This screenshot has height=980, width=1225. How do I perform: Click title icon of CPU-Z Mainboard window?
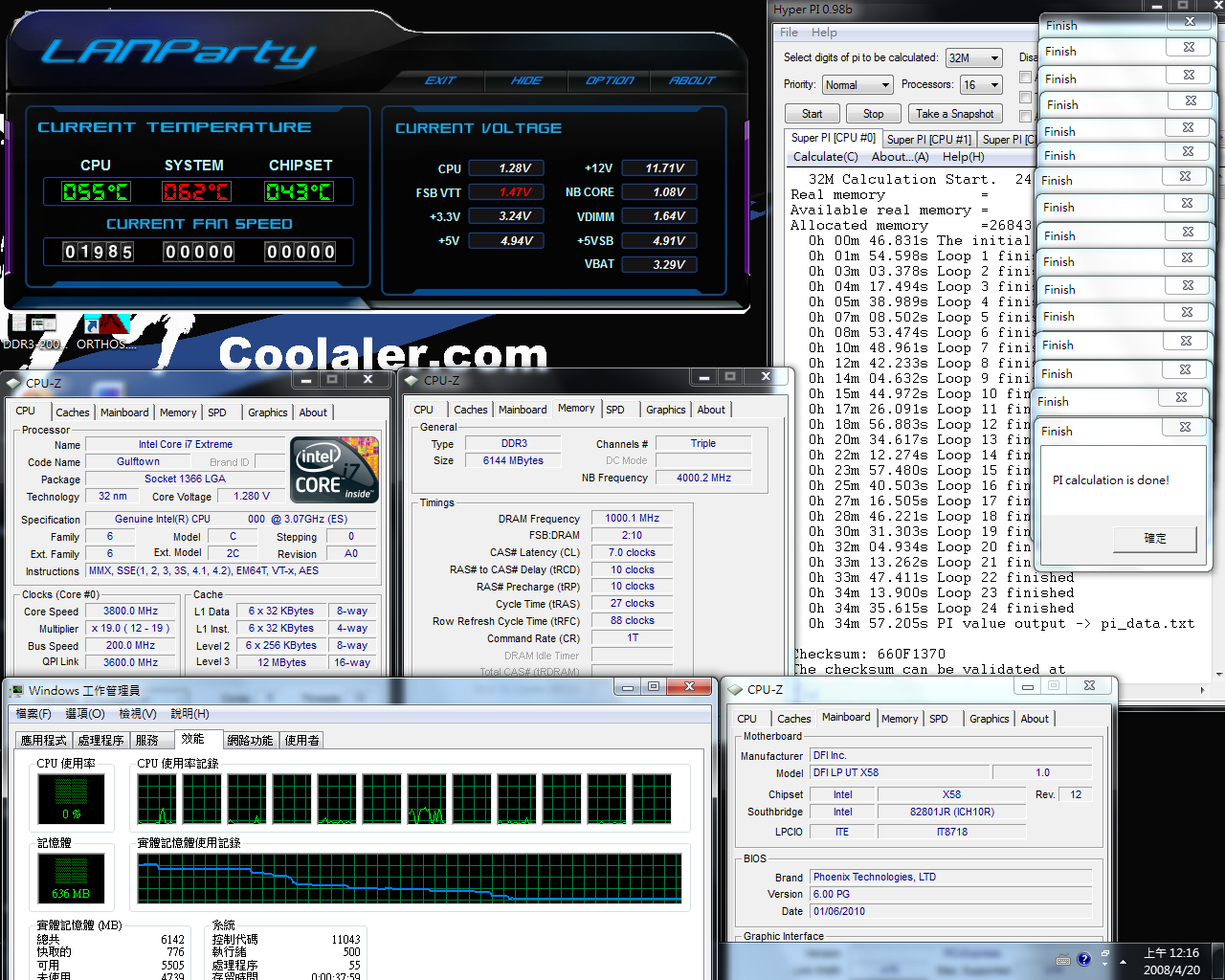736,689
